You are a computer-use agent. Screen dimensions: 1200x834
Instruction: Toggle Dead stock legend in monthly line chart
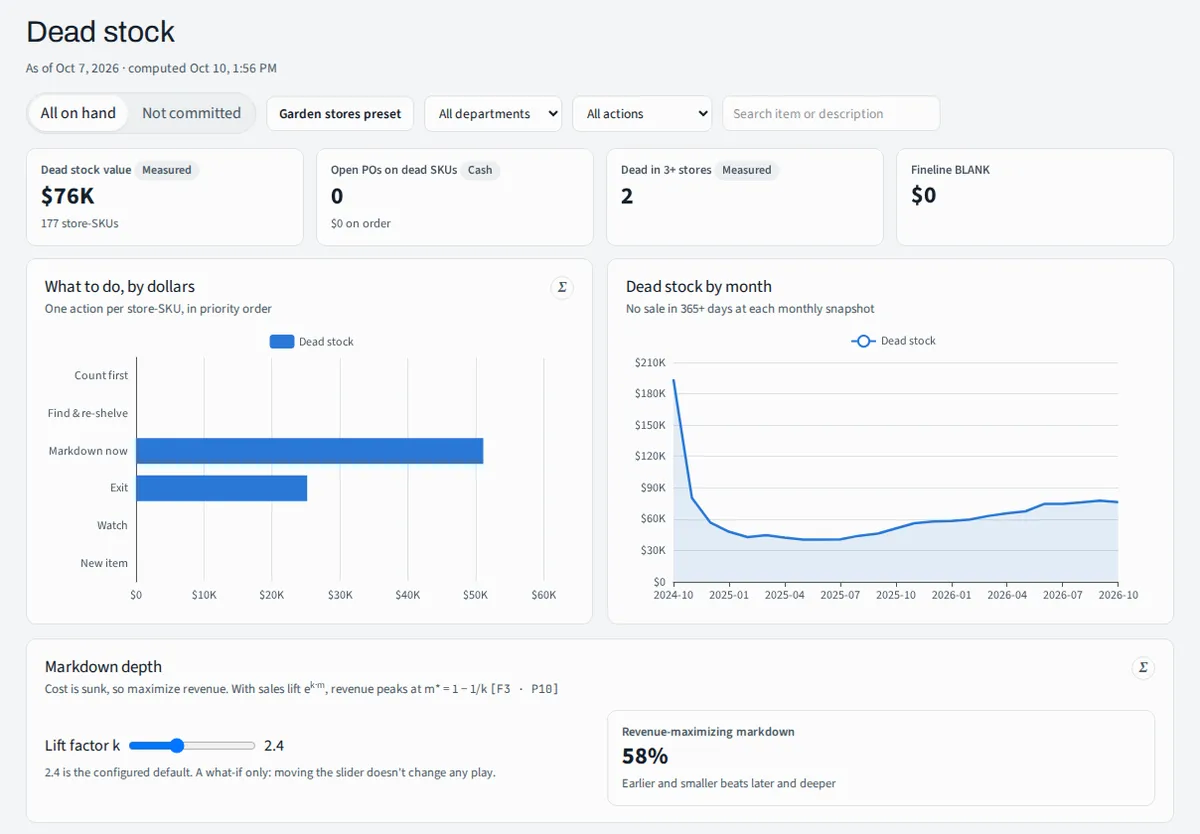[894, 341]
